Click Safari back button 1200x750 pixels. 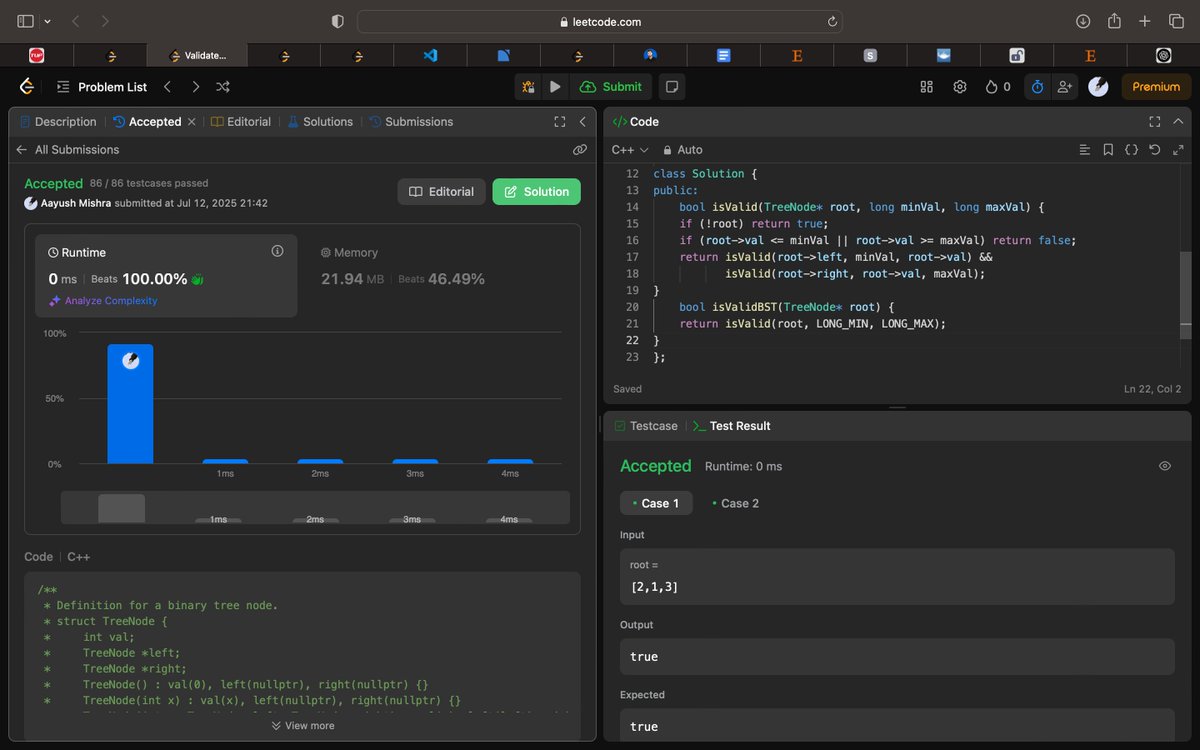(x=76, y=21)
